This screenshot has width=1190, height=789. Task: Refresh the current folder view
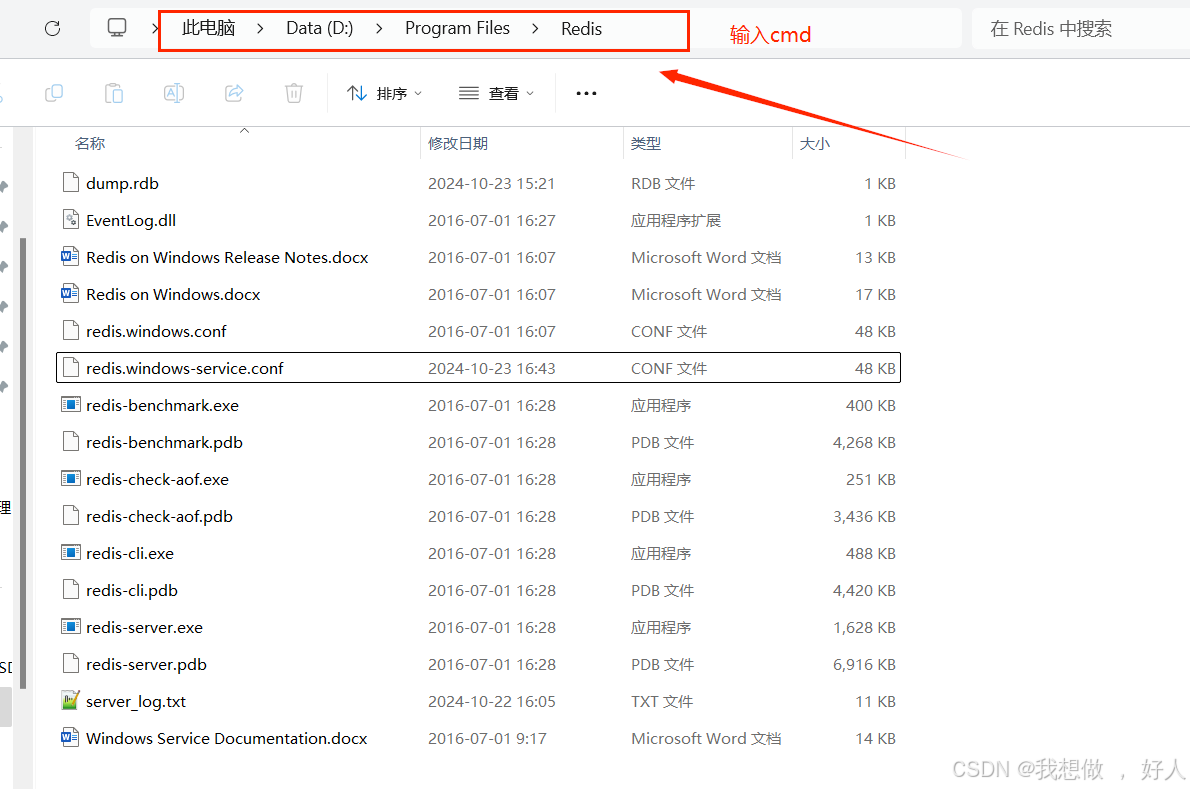point(52,29)
